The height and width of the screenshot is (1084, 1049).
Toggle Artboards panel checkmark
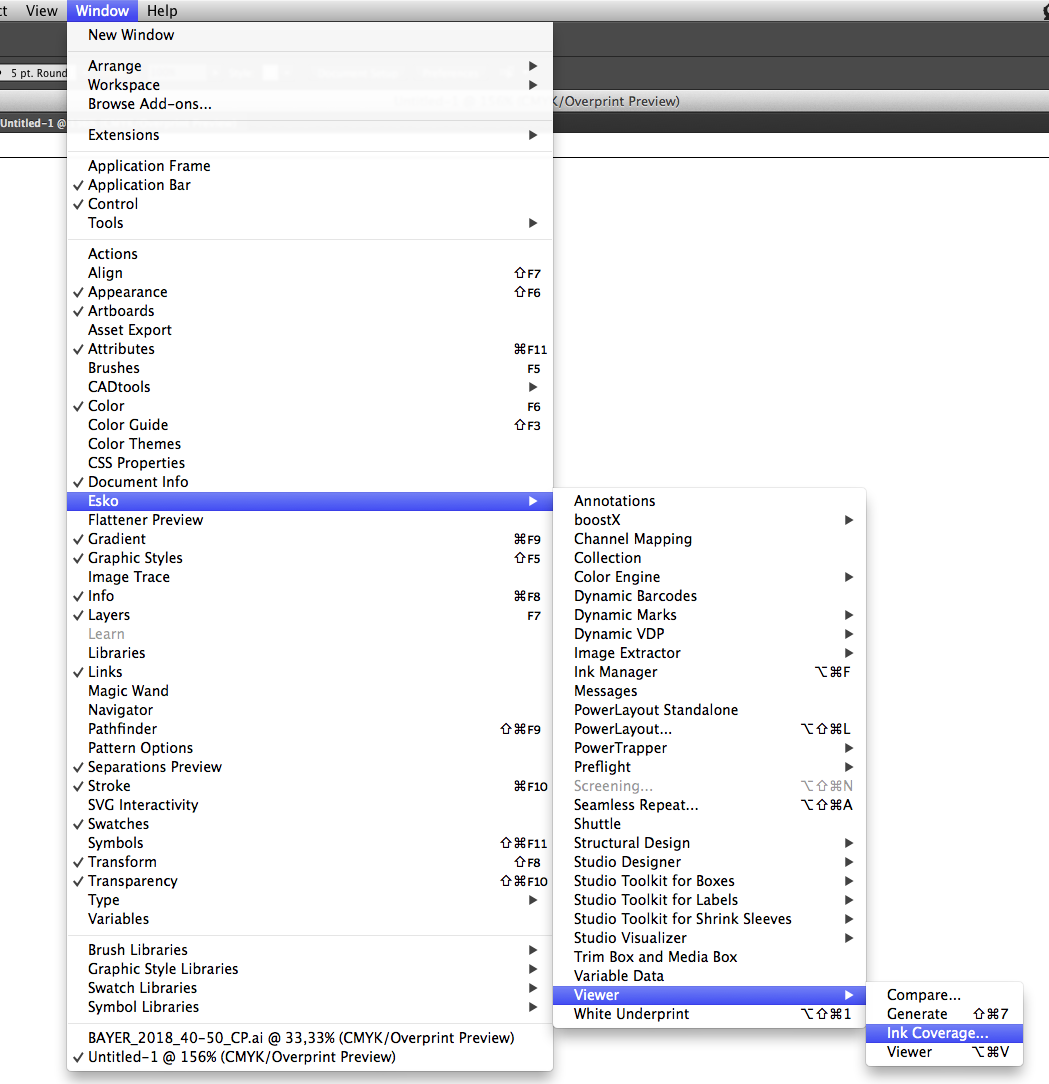(x=310, y=311)
